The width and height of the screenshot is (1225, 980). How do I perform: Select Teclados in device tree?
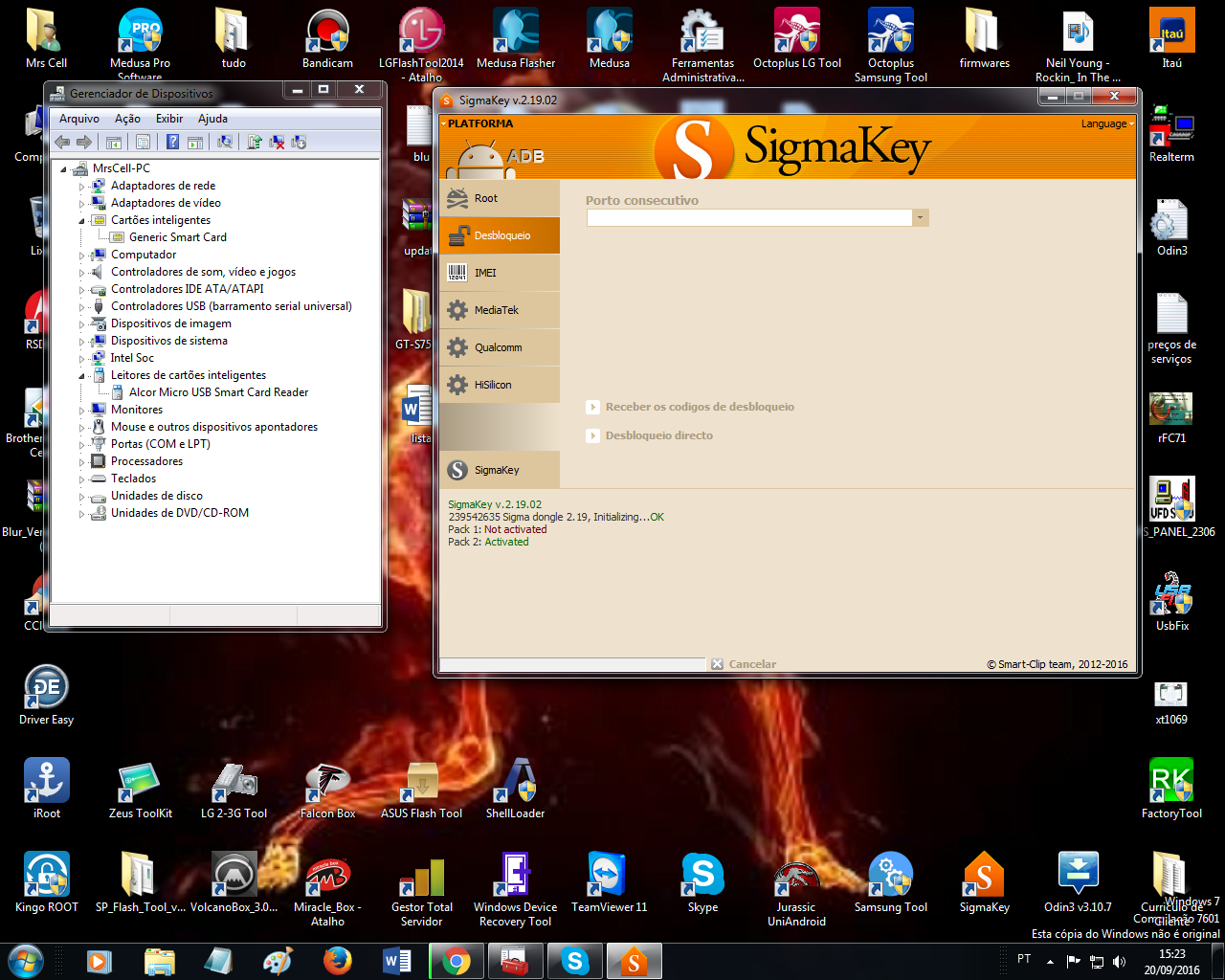click(133, 479)
